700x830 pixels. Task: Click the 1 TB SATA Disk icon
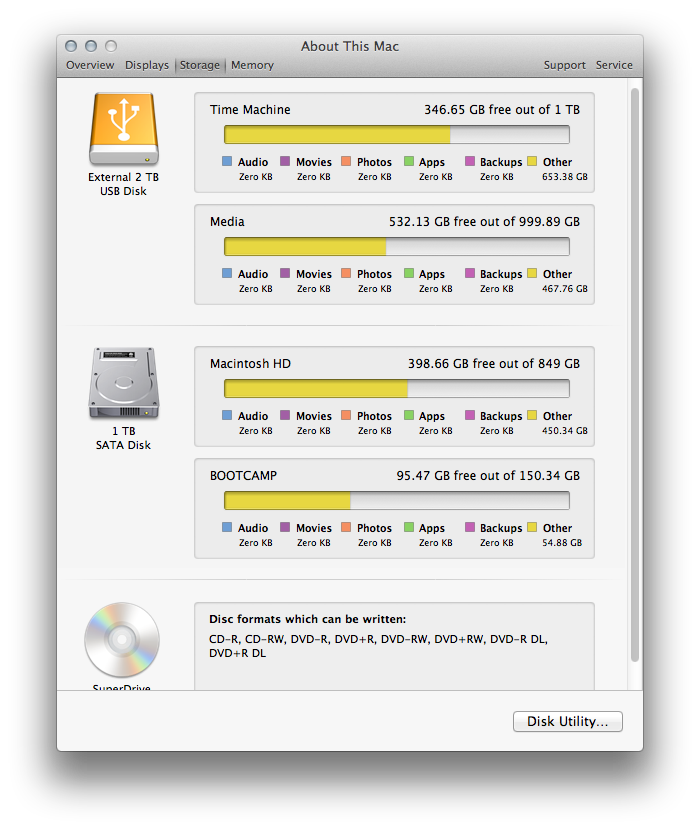[123, 383]
